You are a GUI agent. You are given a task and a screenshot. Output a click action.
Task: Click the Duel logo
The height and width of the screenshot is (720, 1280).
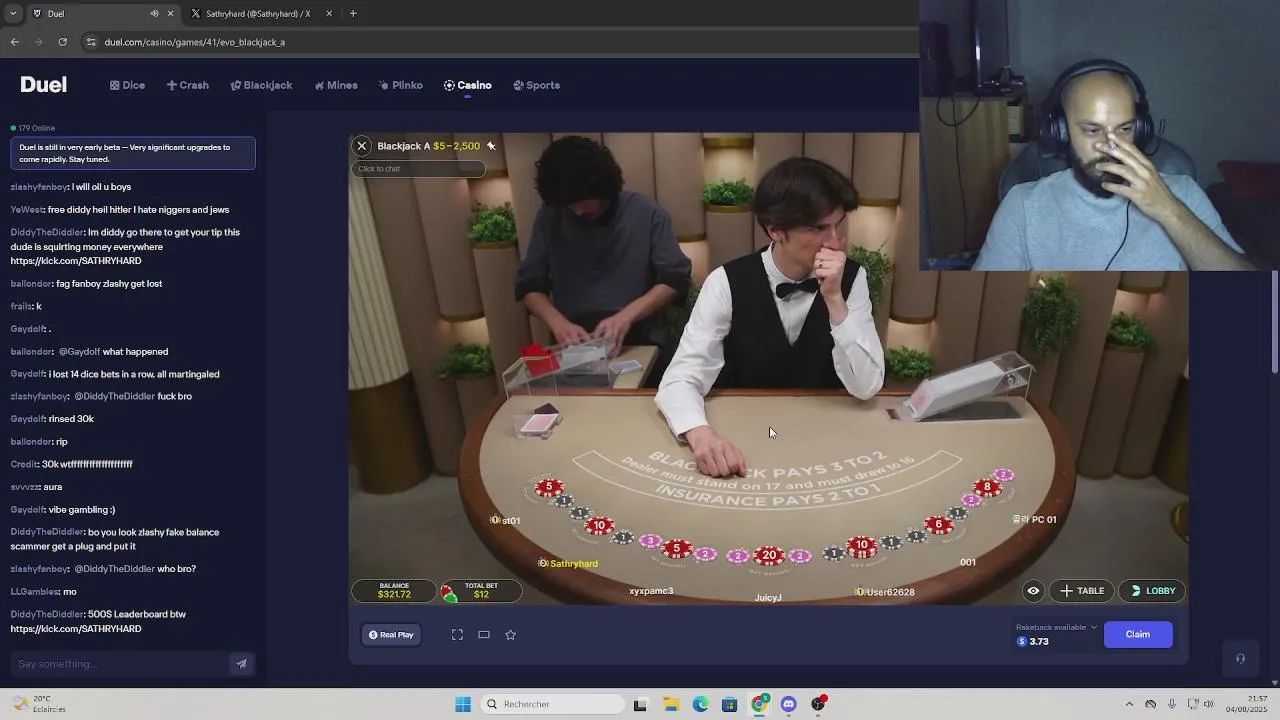click(43, 85)
